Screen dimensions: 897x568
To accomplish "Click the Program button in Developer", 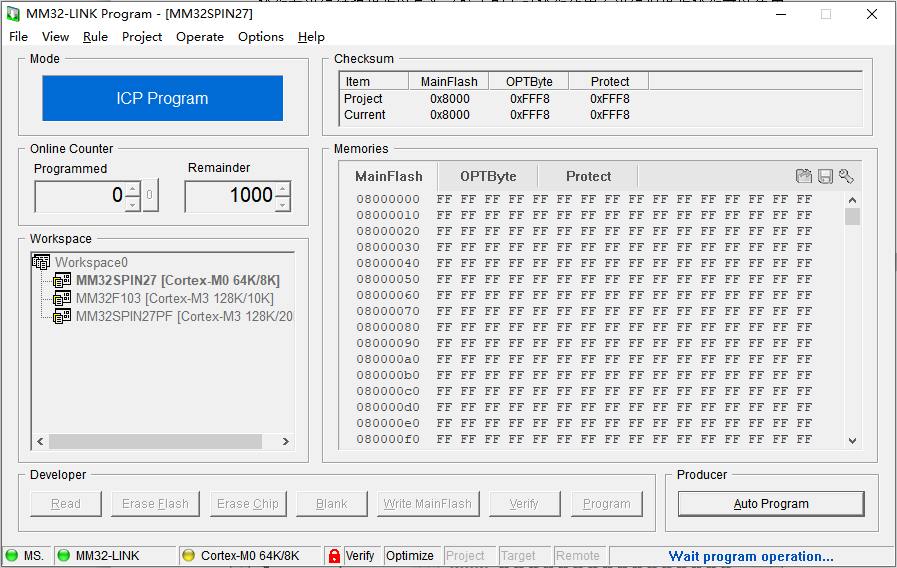I will (x=606, y=503).
